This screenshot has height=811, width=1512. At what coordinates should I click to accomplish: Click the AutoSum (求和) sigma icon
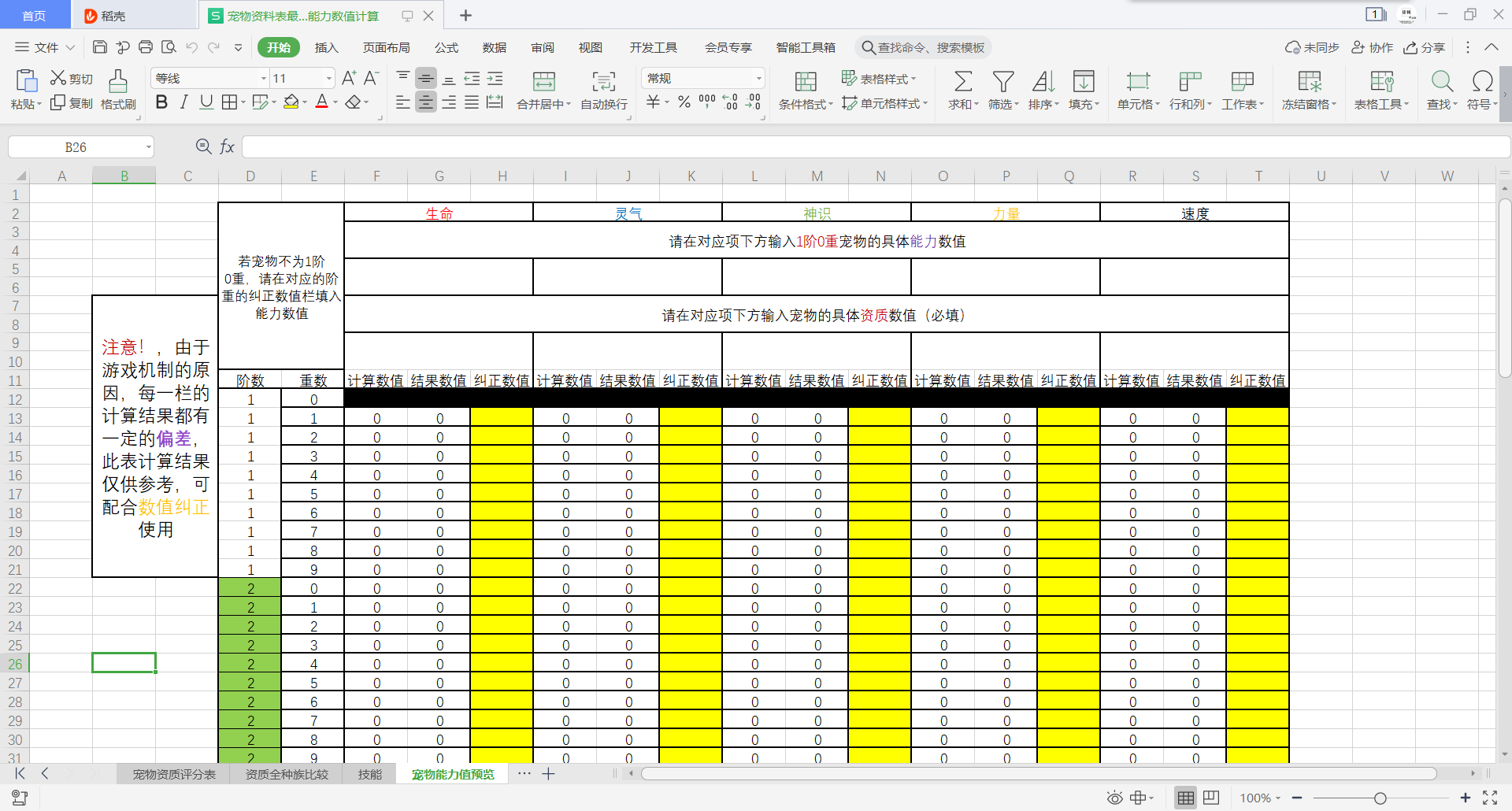[962, 81]
